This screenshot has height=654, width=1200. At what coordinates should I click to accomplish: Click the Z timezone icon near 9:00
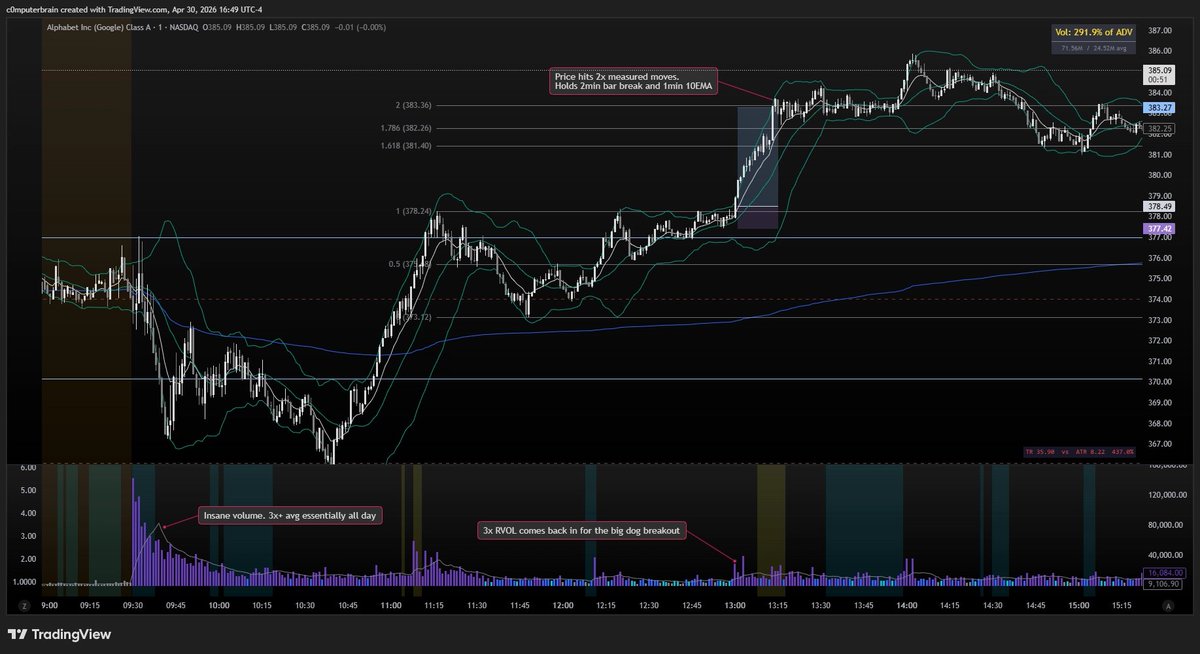tap(22, 606)
